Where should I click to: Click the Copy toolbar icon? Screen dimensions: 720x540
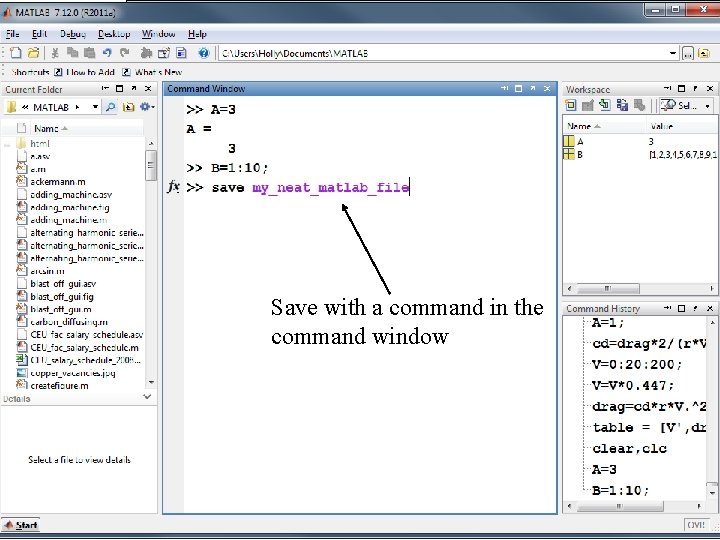[x=72, y=53]
